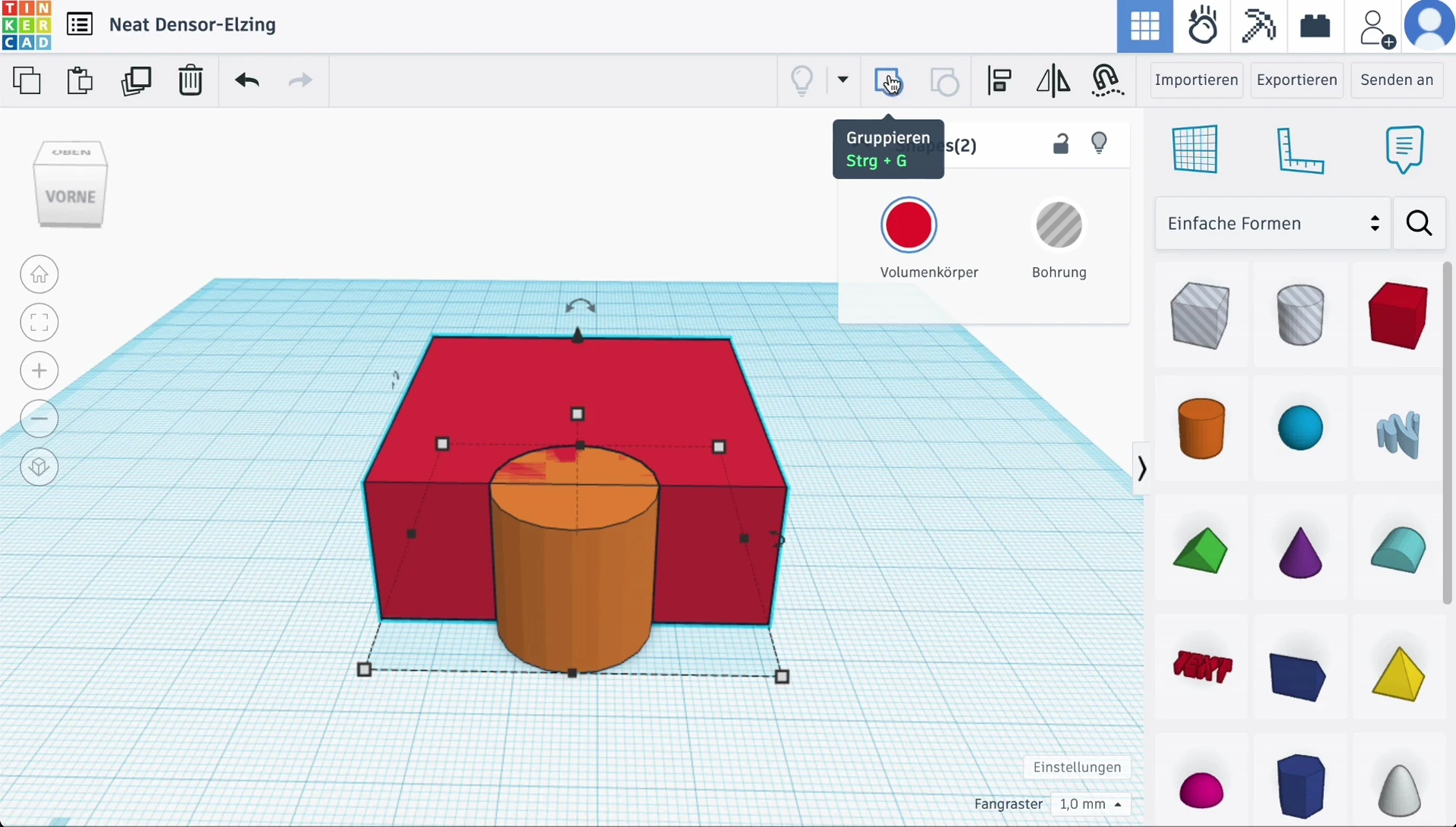Image resolution: width=1456 pixels, height=827 pixels.
Task: Click the black height cone handle
Action: tap(578, 335)
